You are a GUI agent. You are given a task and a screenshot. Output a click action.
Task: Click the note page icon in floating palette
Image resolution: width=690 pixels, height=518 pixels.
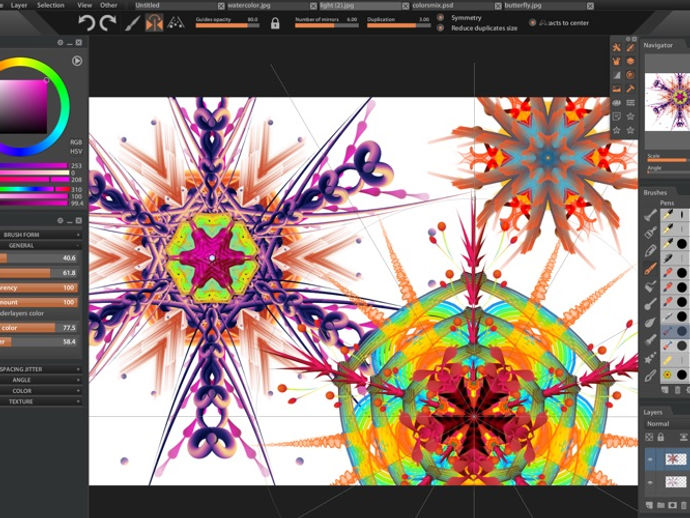[x=616, y=116]
